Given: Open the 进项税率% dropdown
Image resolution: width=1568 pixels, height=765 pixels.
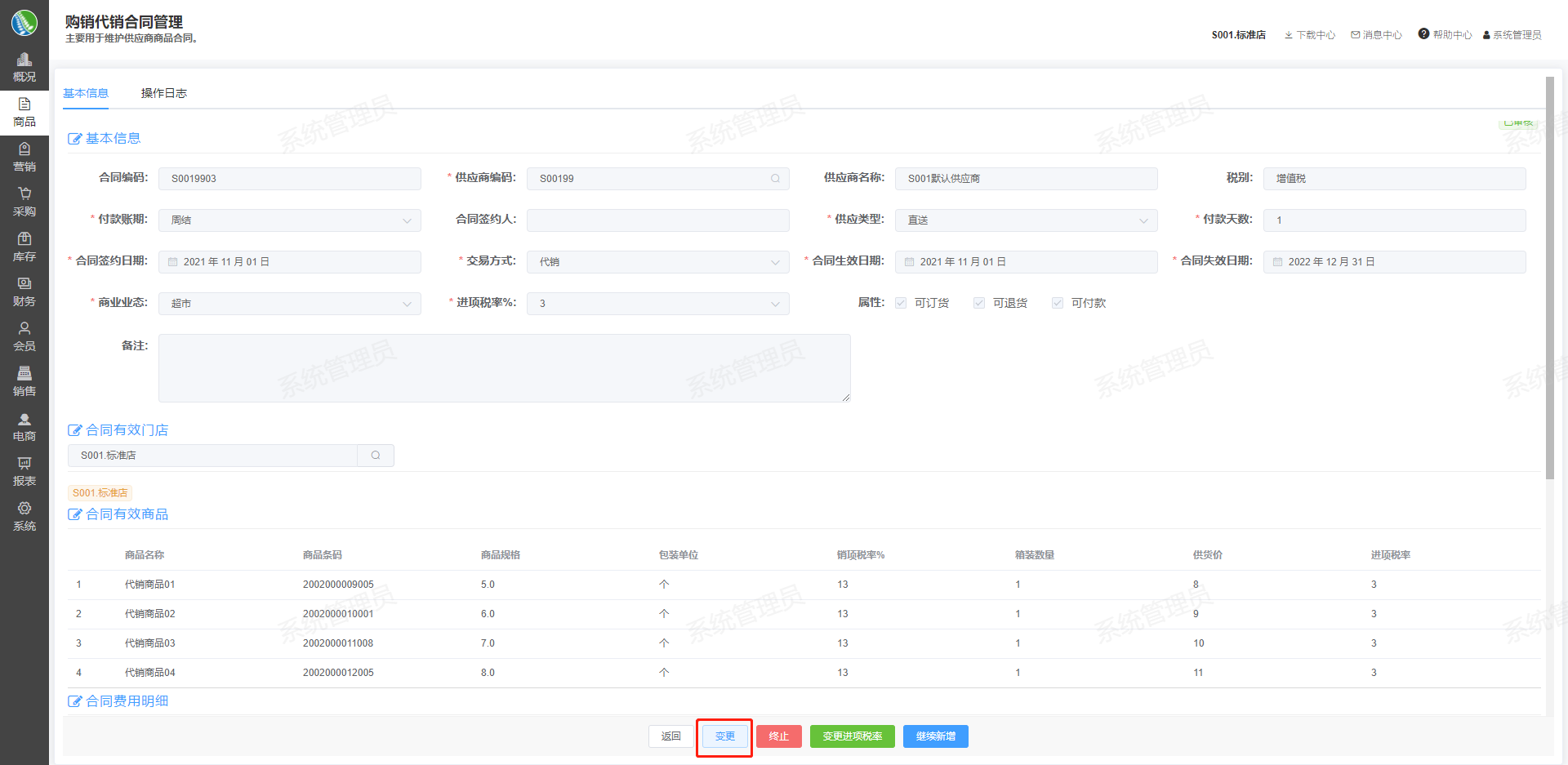Looking at the screenshot, I should pyautogui.click(x=658, y=304).
